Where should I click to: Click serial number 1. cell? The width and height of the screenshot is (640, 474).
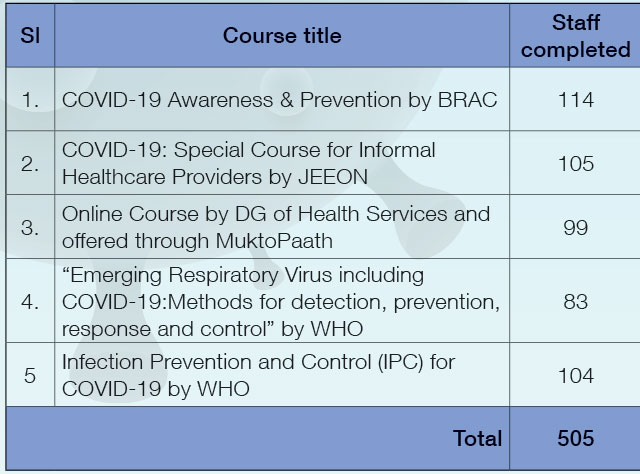[30, 100]
